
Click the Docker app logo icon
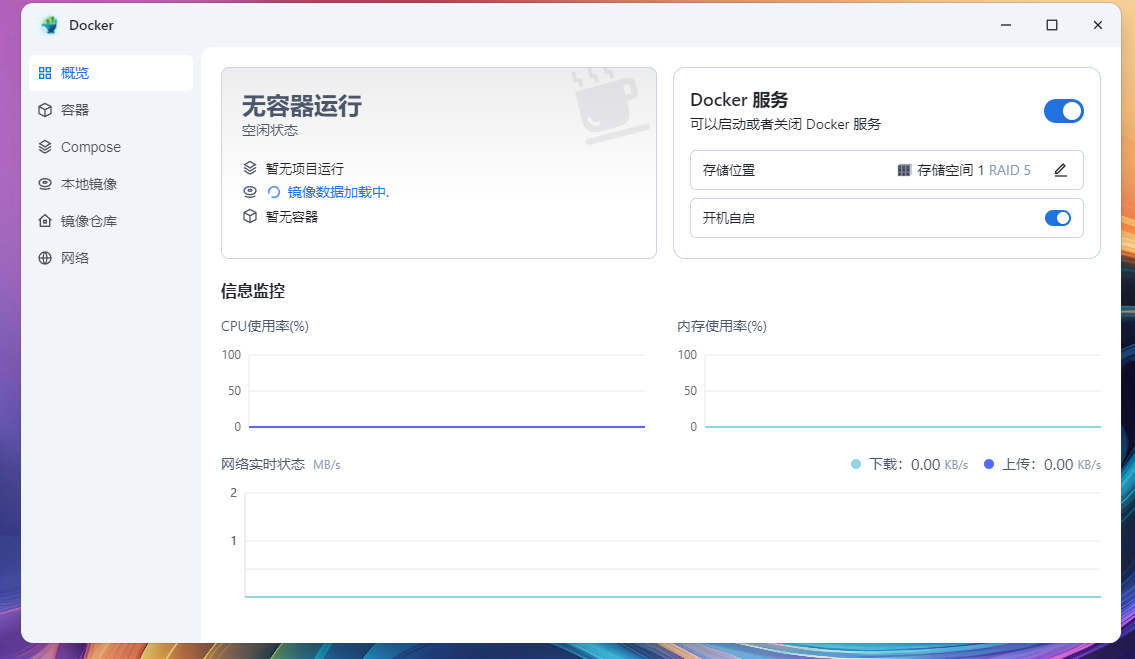coord(49,25)
